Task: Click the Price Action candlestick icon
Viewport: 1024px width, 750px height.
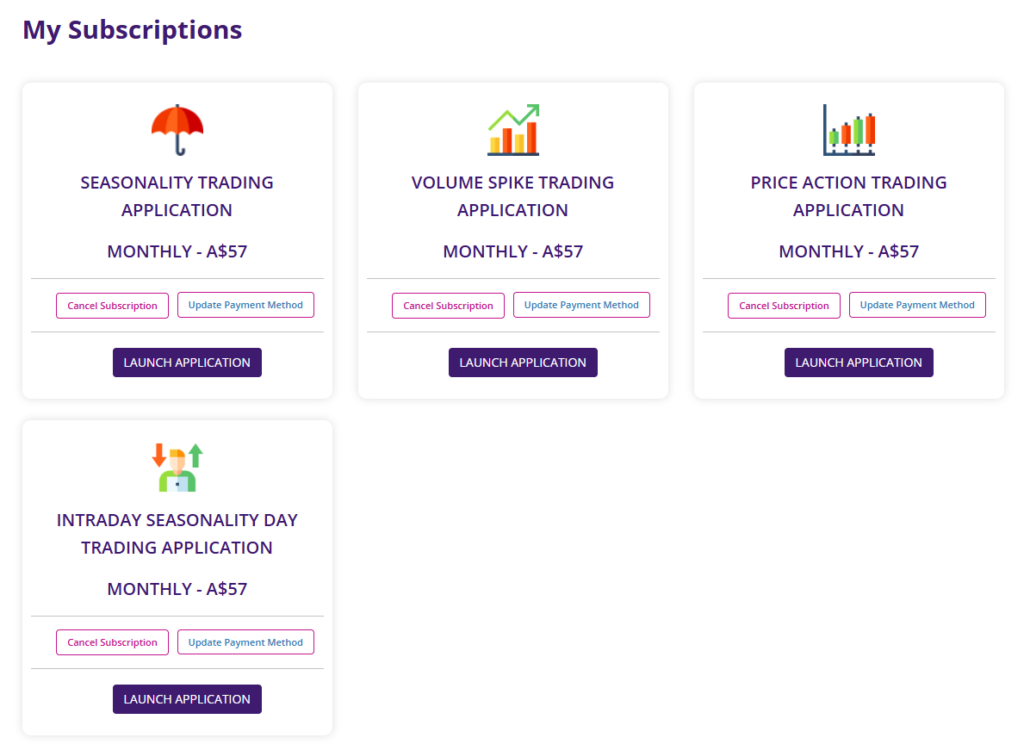Action: 849,130
